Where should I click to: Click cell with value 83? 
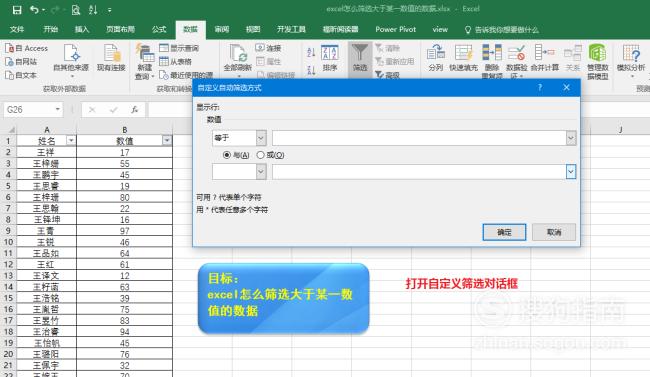[124, 320]
